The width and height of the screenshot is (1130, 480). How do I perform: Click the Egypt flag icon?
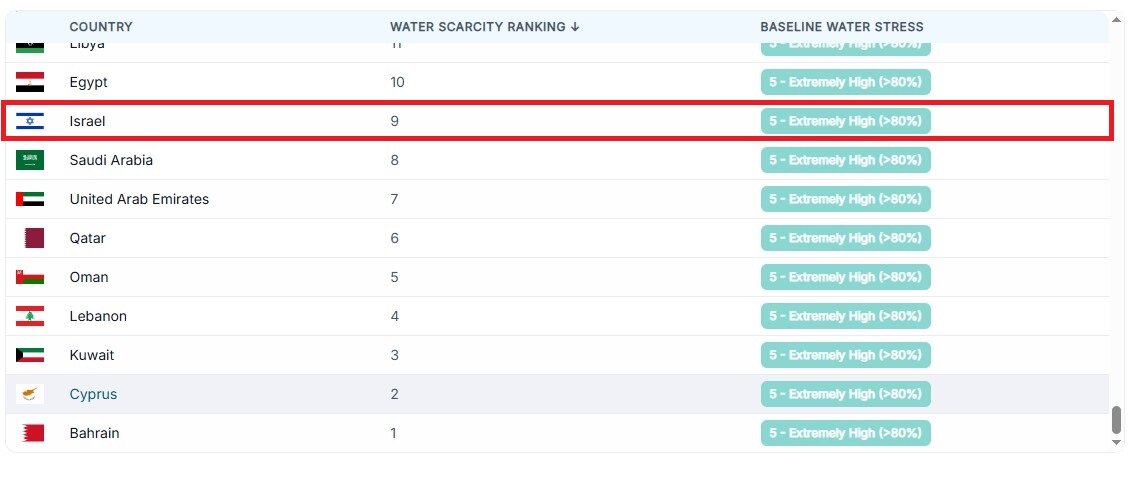(x=30, y=82)
